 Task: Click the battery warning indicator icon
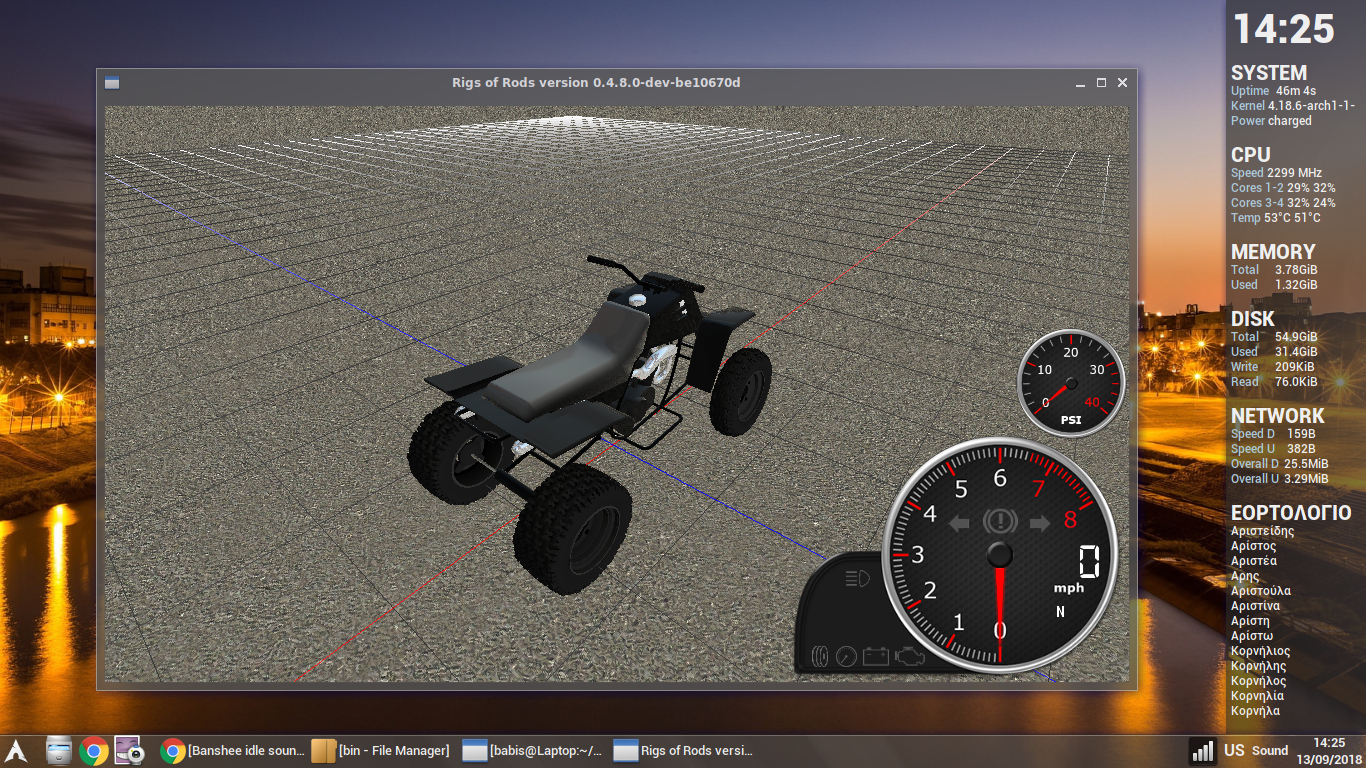point(876,656)
